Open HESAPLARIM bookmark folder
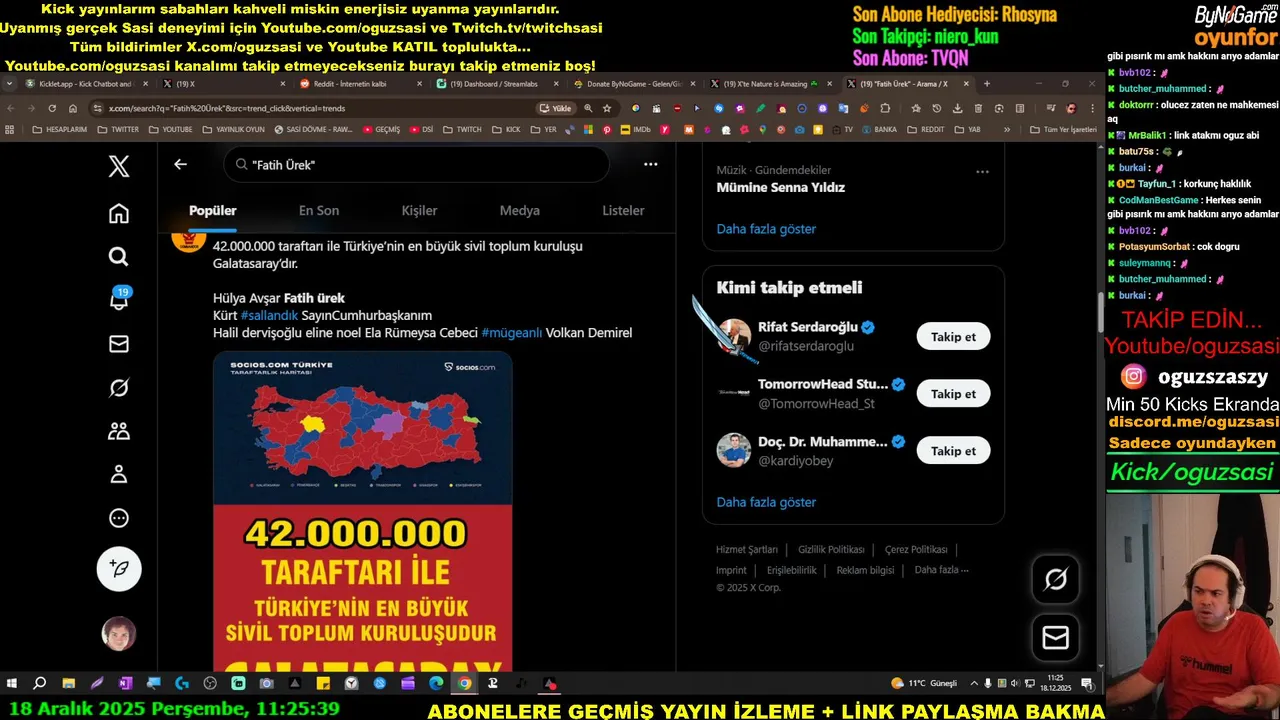This screenshot has height=720, width=1280. [x=60, y=129]
